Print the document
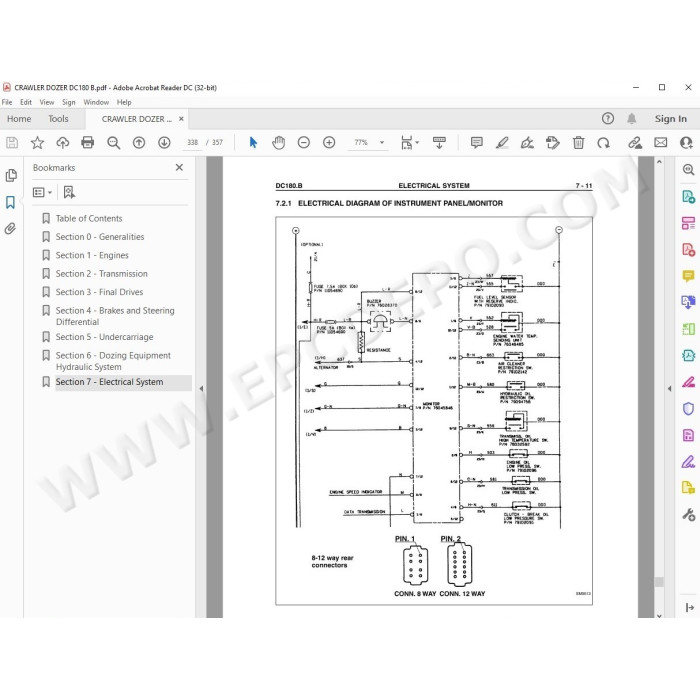This screenshot has height=700, width=700. tap(88, 142)
